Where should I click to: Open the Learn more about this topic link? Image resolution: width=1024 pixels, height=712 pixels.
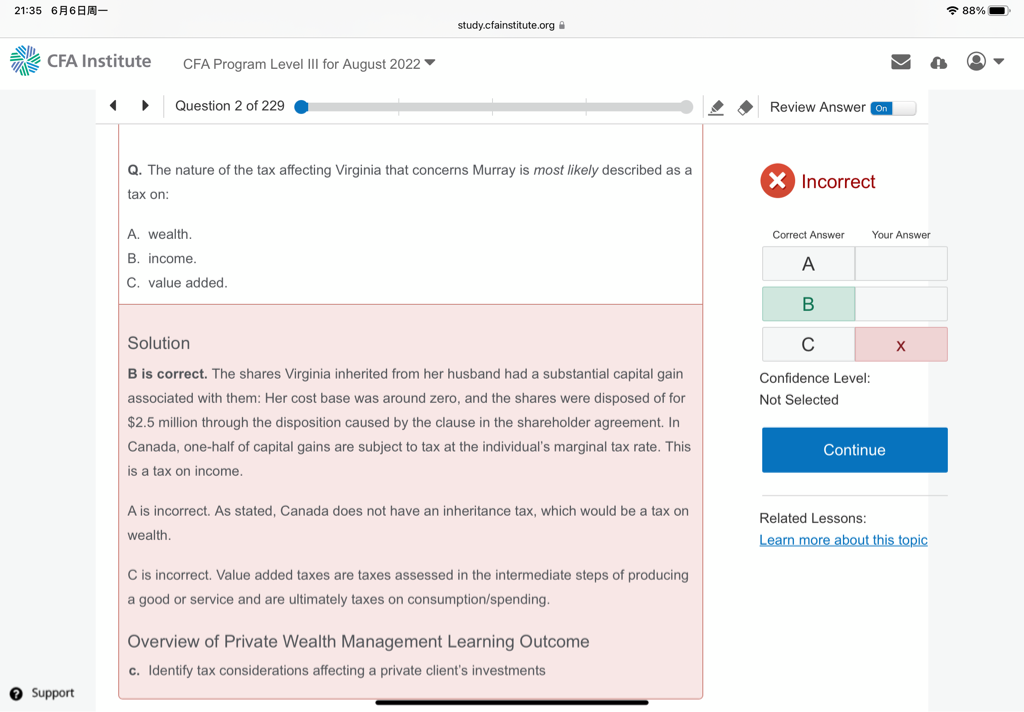[x=843, y=540]
